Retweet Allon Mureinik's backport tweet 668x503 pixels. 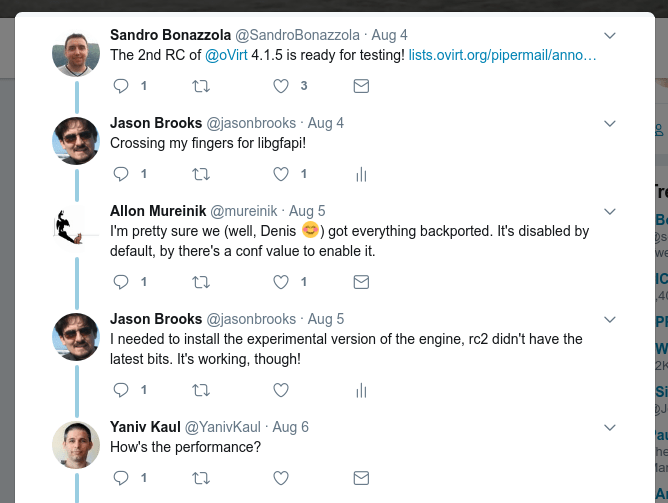[200, 282]
